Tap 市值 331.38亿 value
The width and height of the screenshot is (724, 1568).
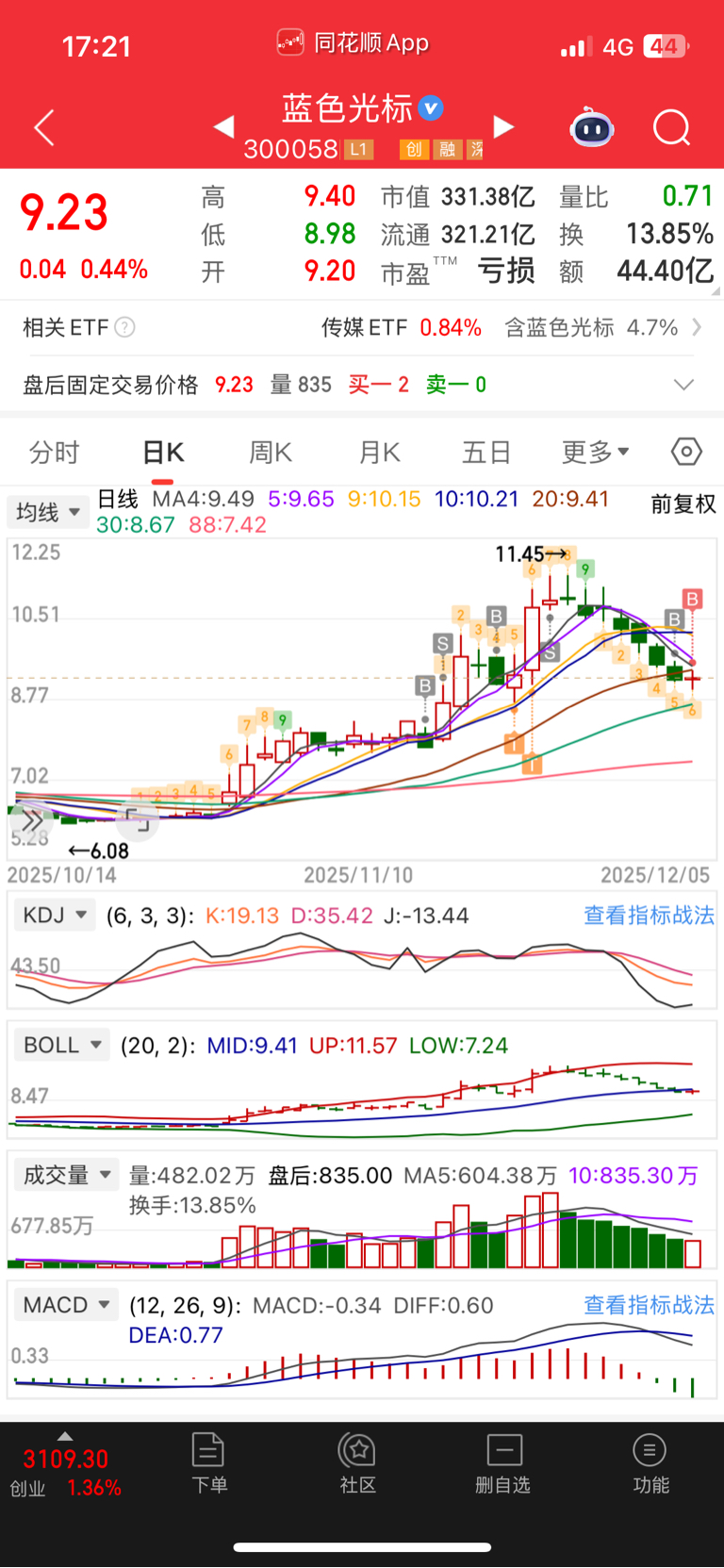point(487,196)
